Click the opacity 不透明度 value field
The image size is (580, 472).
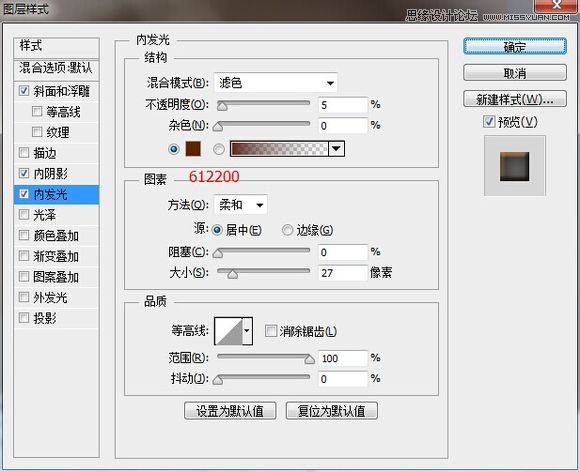(x=343, y=105)
